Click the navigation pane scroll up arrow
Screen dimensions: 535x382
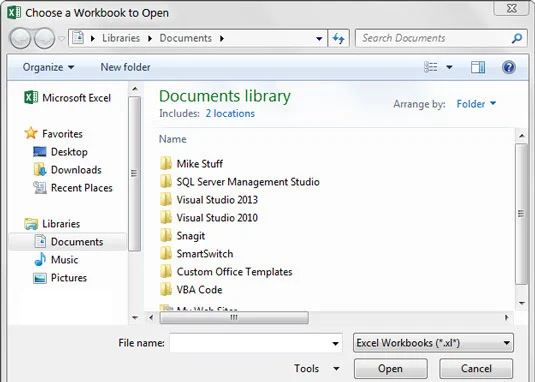point(135,89)
